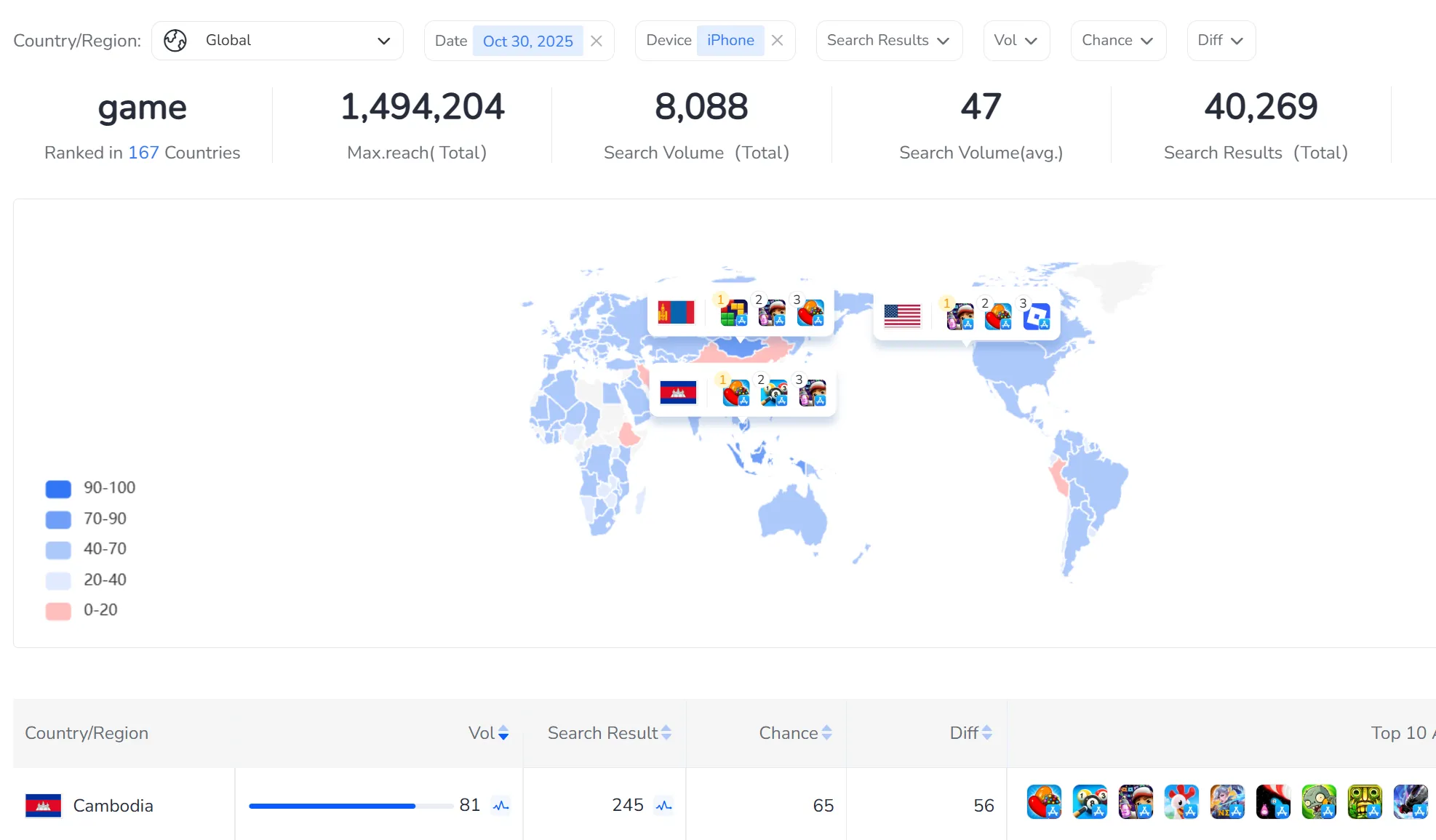1436x840 pixels.
Task: Click the United States flag on map popup
Action: tap(902, 316)
